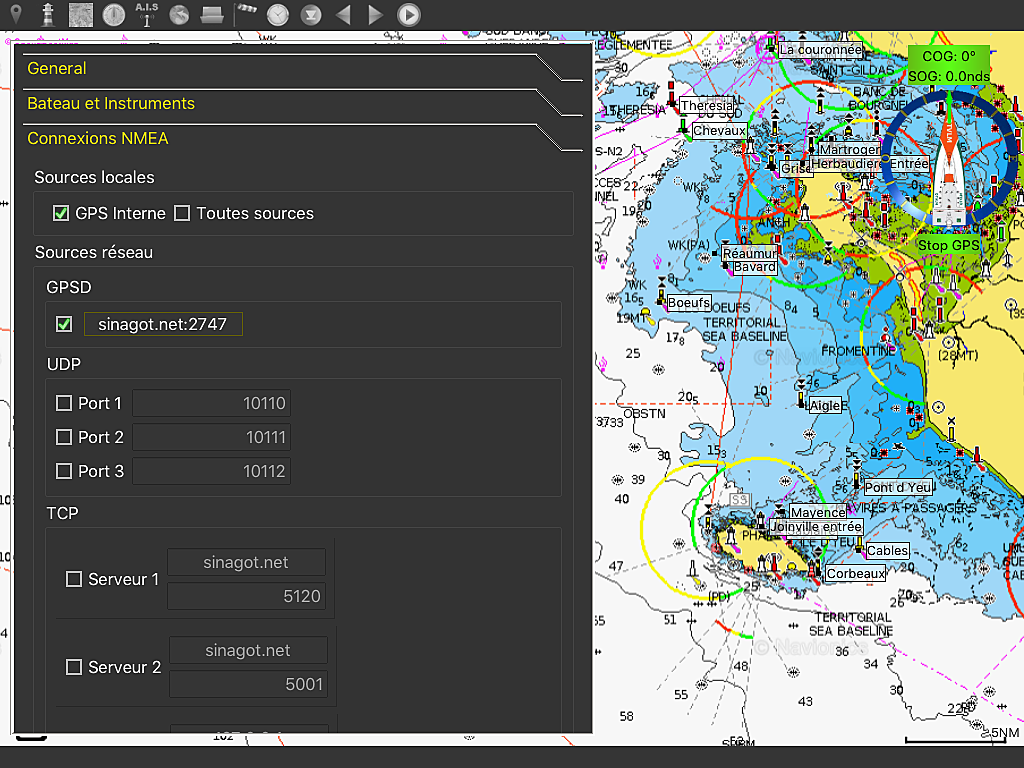This screenshot has width=1024, height=768.
Task: Select the Corbeaux waypoint label
Action: [x=856, y=574]
